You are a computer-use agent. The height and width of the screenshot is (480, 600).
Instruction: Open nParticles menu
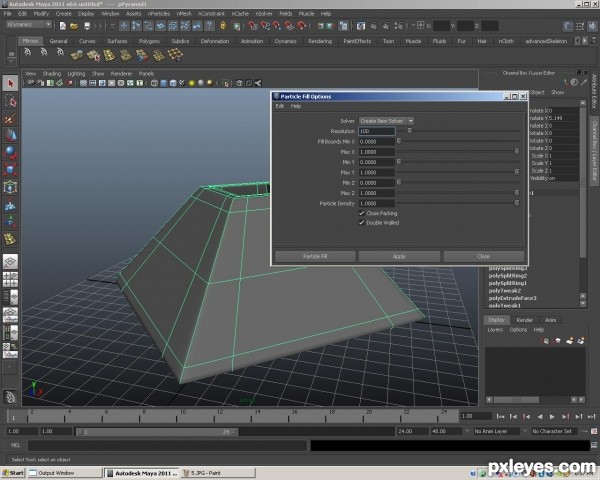pyautogui.click(x=159, y=13)
